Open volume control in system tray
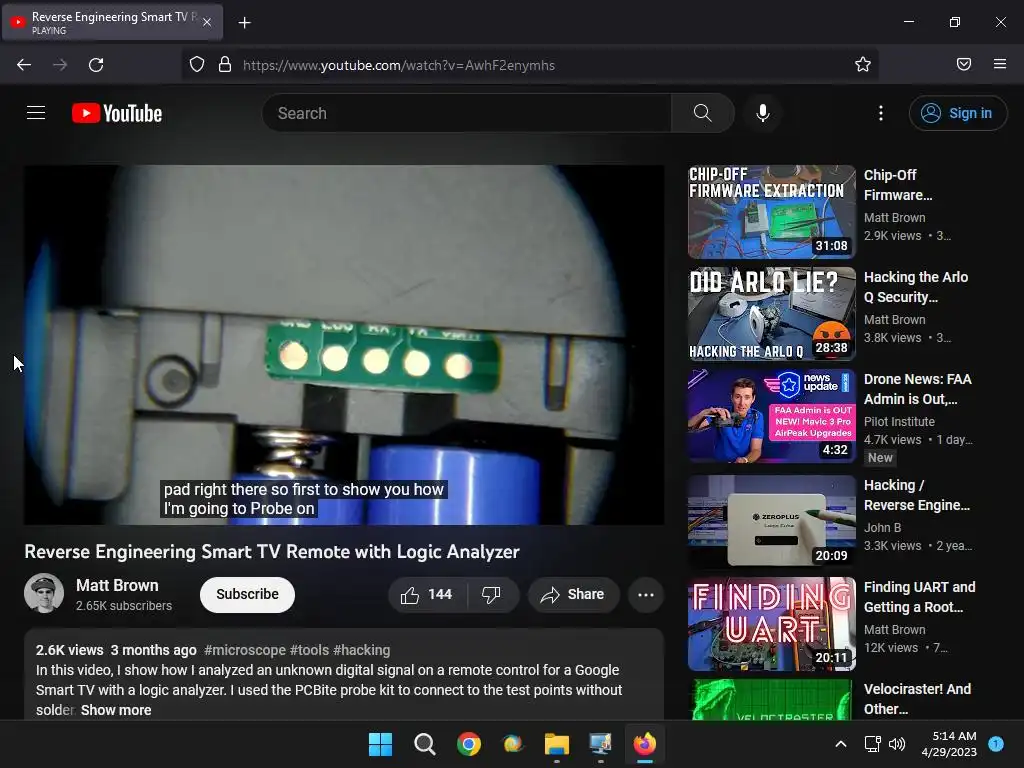The width and height of the screenshot is (1024, 768). [x=897, y=744]
